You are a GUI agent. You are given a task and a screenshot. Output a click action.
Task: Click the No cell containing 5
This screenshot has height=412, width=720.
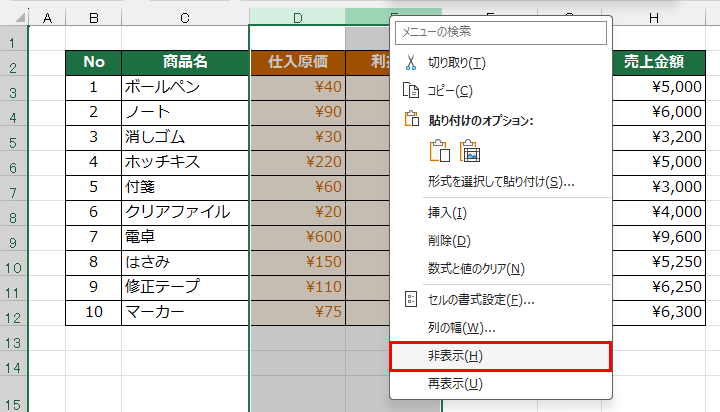tap(94, 187)
